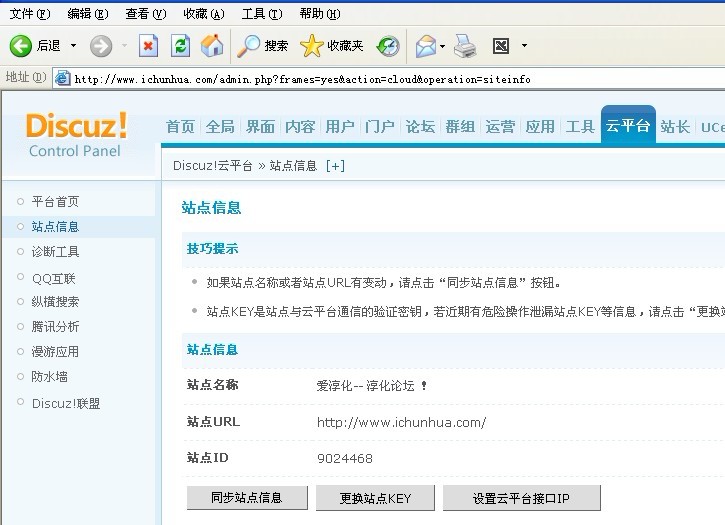Screen dimensions: 725x525
Task: Expand the Mail dropdown arrow
Action: coord(442,46)
